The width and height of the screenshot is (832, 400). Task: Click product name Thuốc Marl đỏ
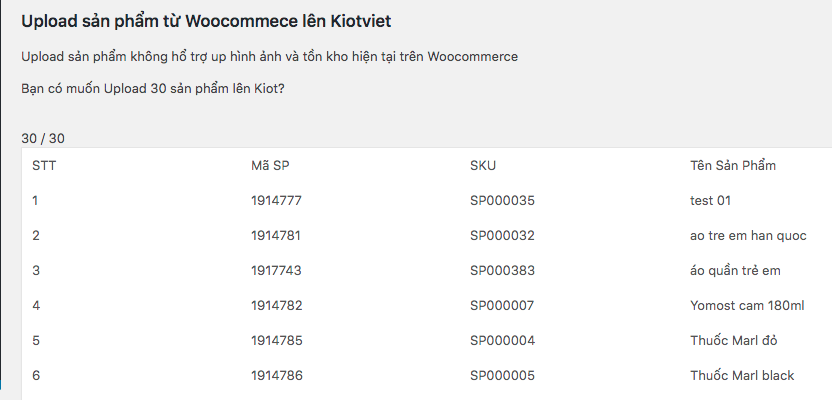click(734, 341)
